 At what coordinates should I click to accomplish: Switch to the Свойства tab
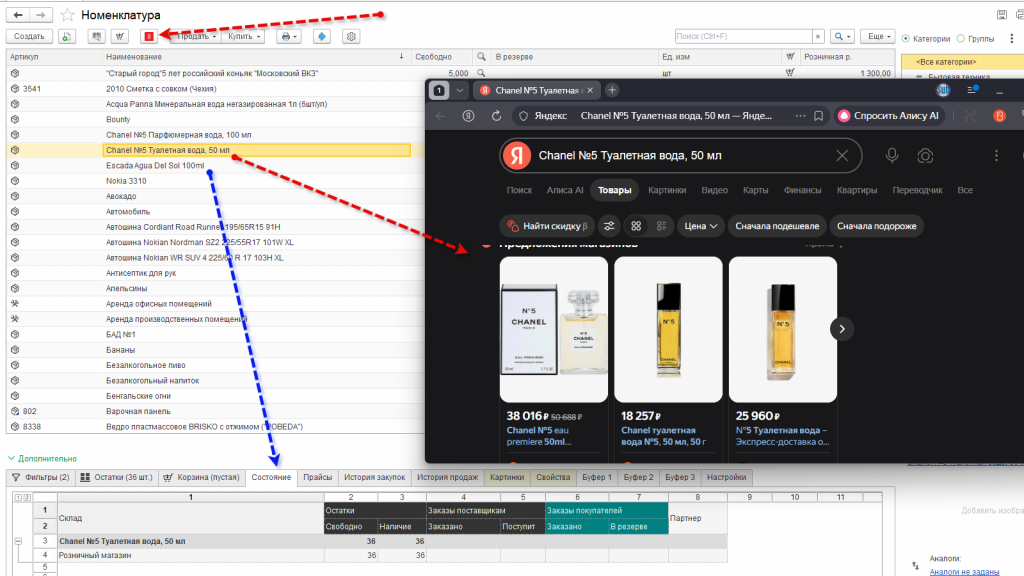(x=553, y=477)
